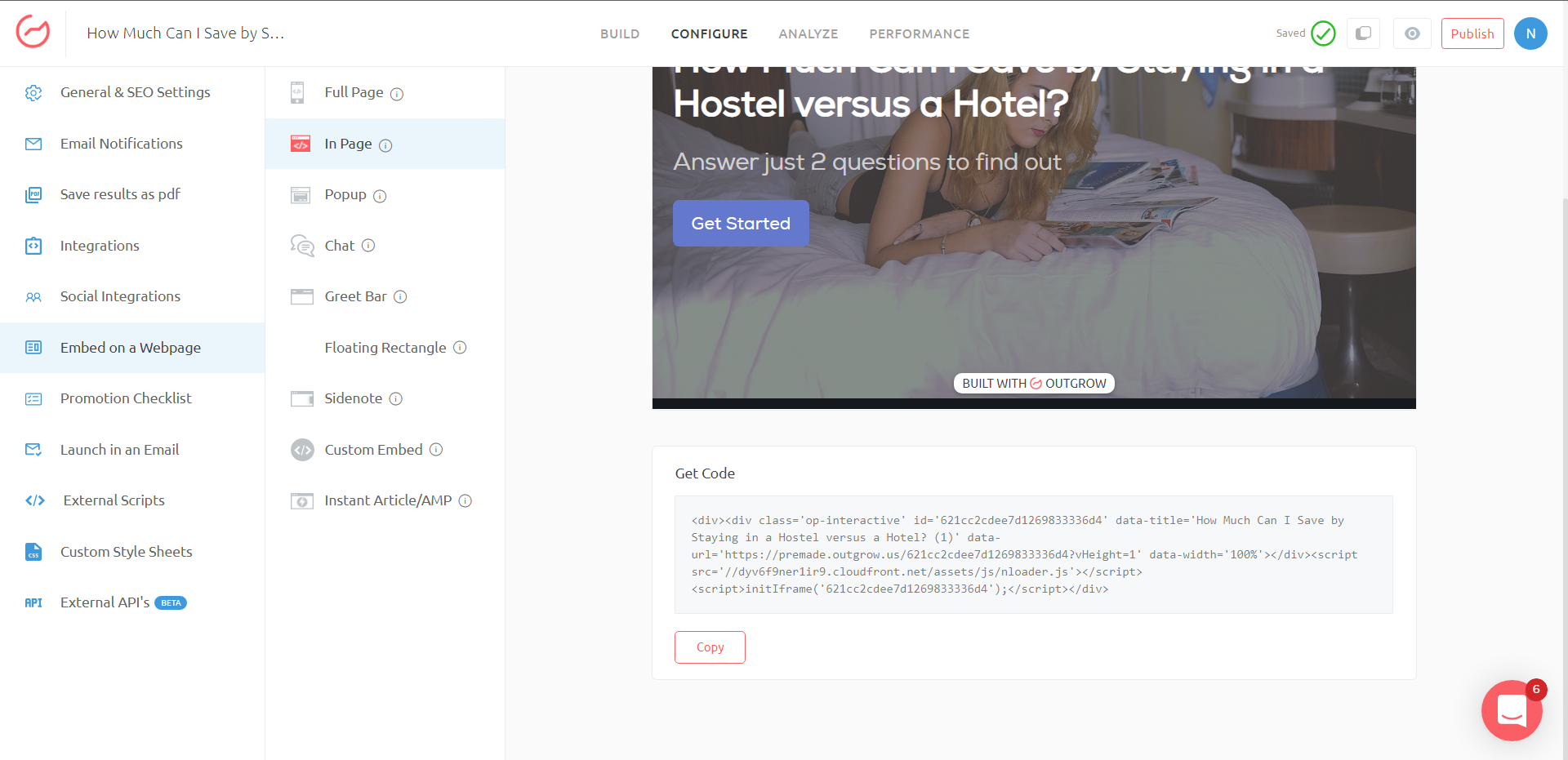Click the info icon next to Floating Rectangle
Image resolution: width=1568 pixels, height=760 pixels.
(460, 348)
